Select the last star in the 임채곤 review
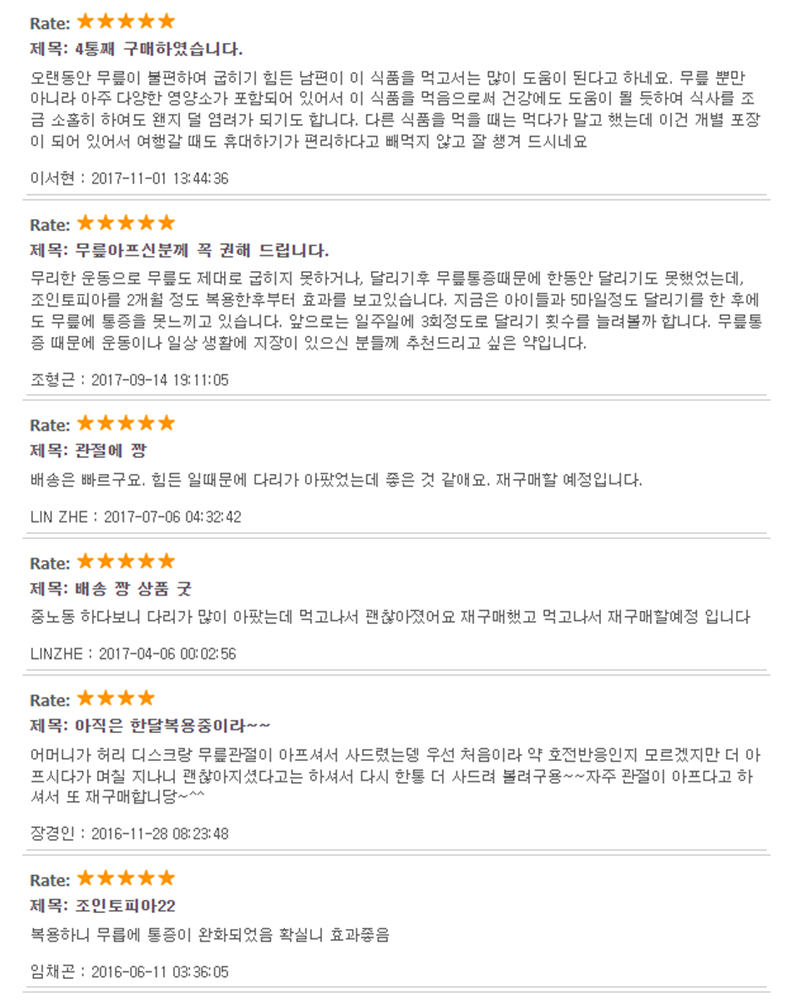 167,878
